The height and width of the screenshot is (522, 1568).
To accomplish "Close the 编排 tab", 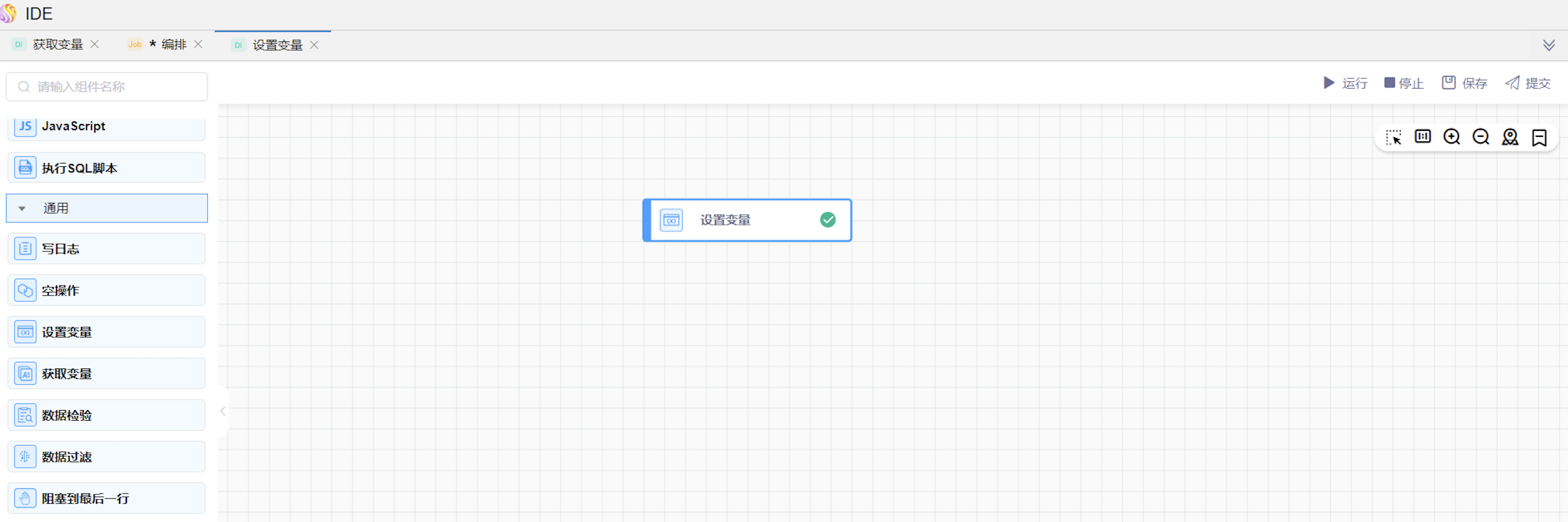I will coord(198,44).
